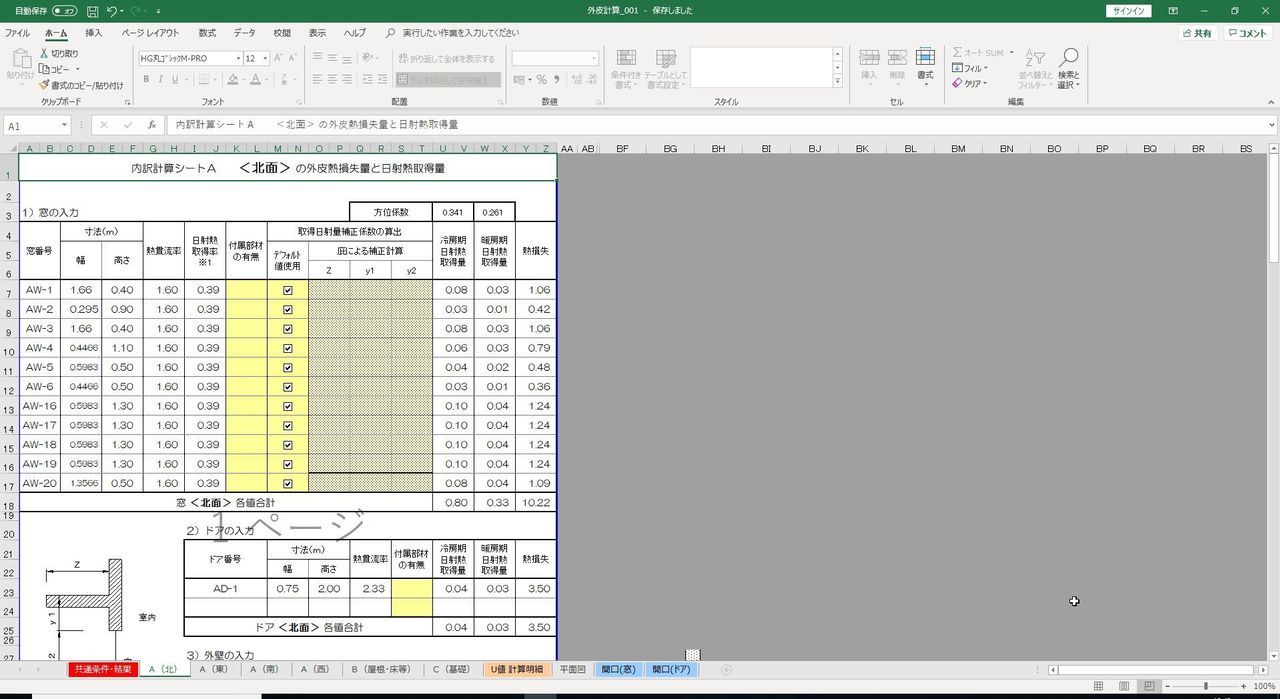Open the number format dropdown
Viewport: 1280px width, 699px height.
coord(593,59)
